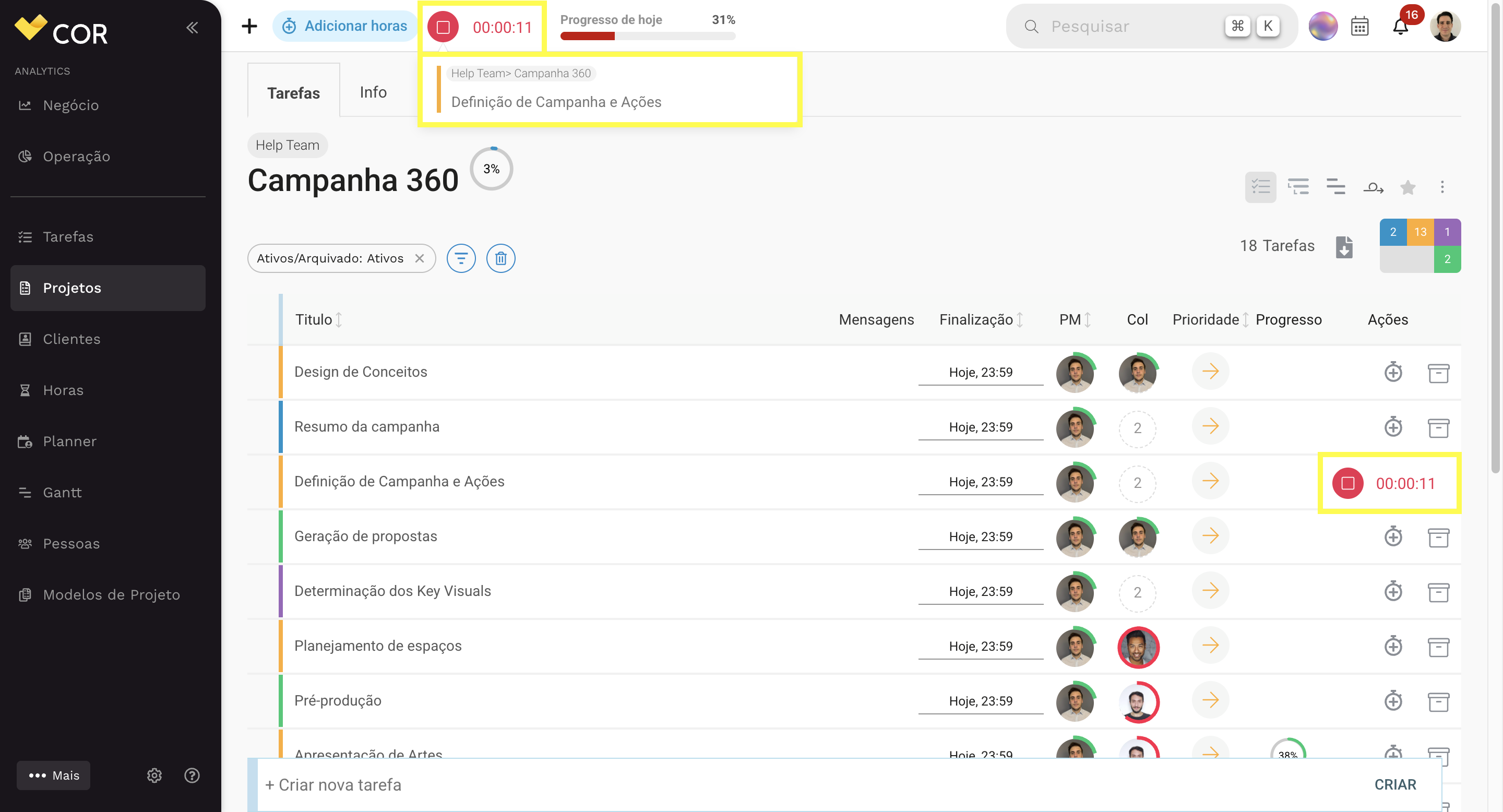
Task: Change priority arrow for Design de Conceitos
Action: tap(1210, 371)
